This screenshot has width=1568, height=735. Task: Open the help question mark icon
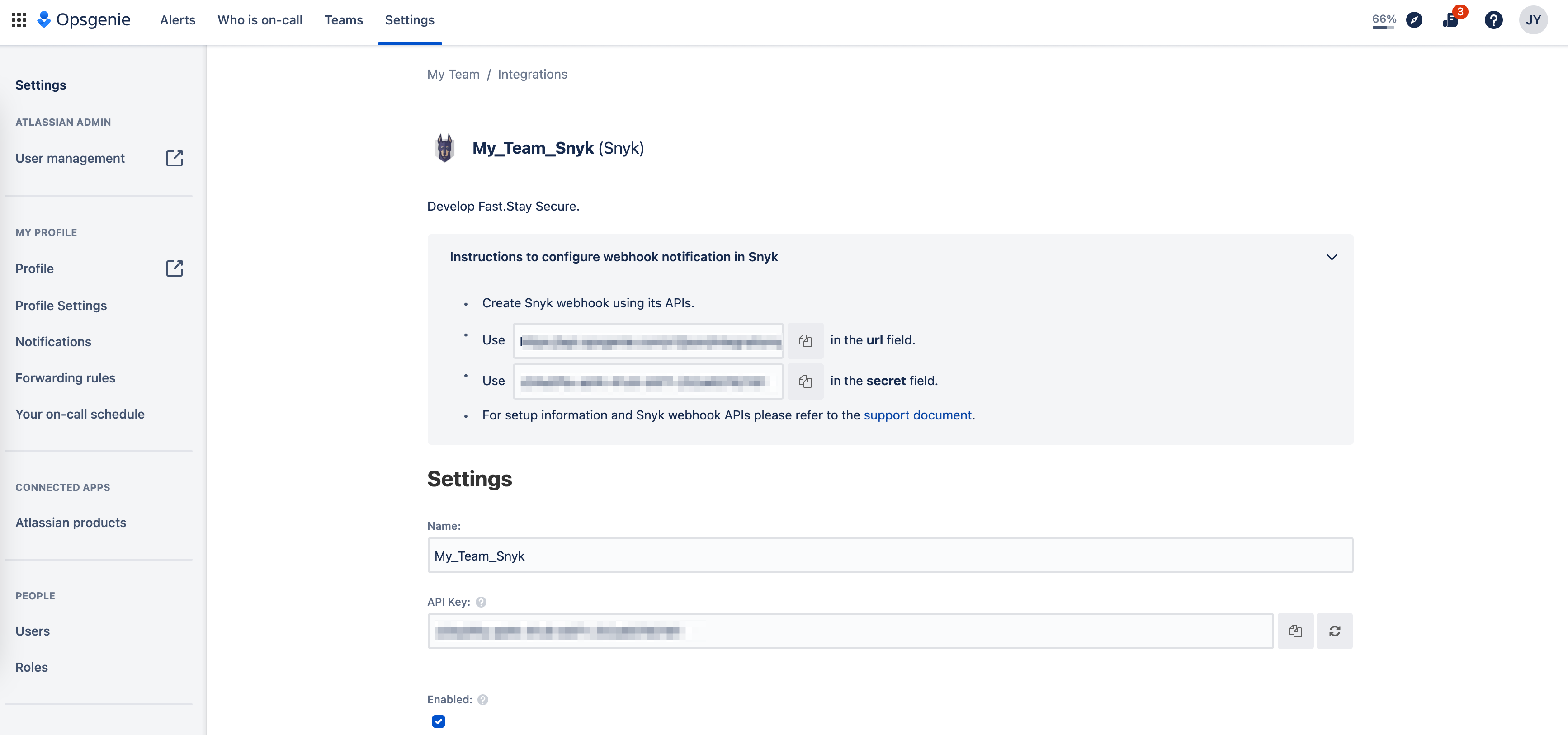(x=1493, y=20)
